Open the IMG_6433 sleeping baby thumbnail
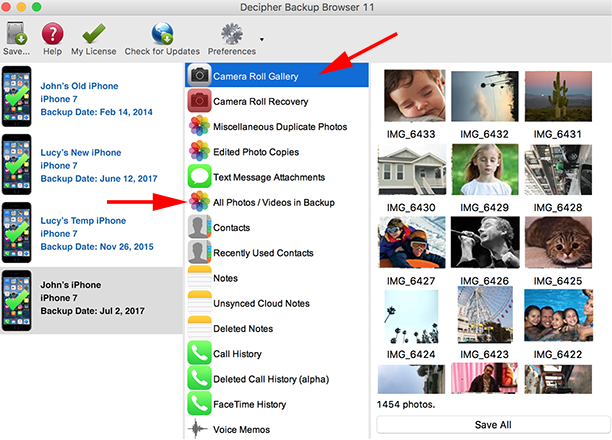 coord(415,96)
